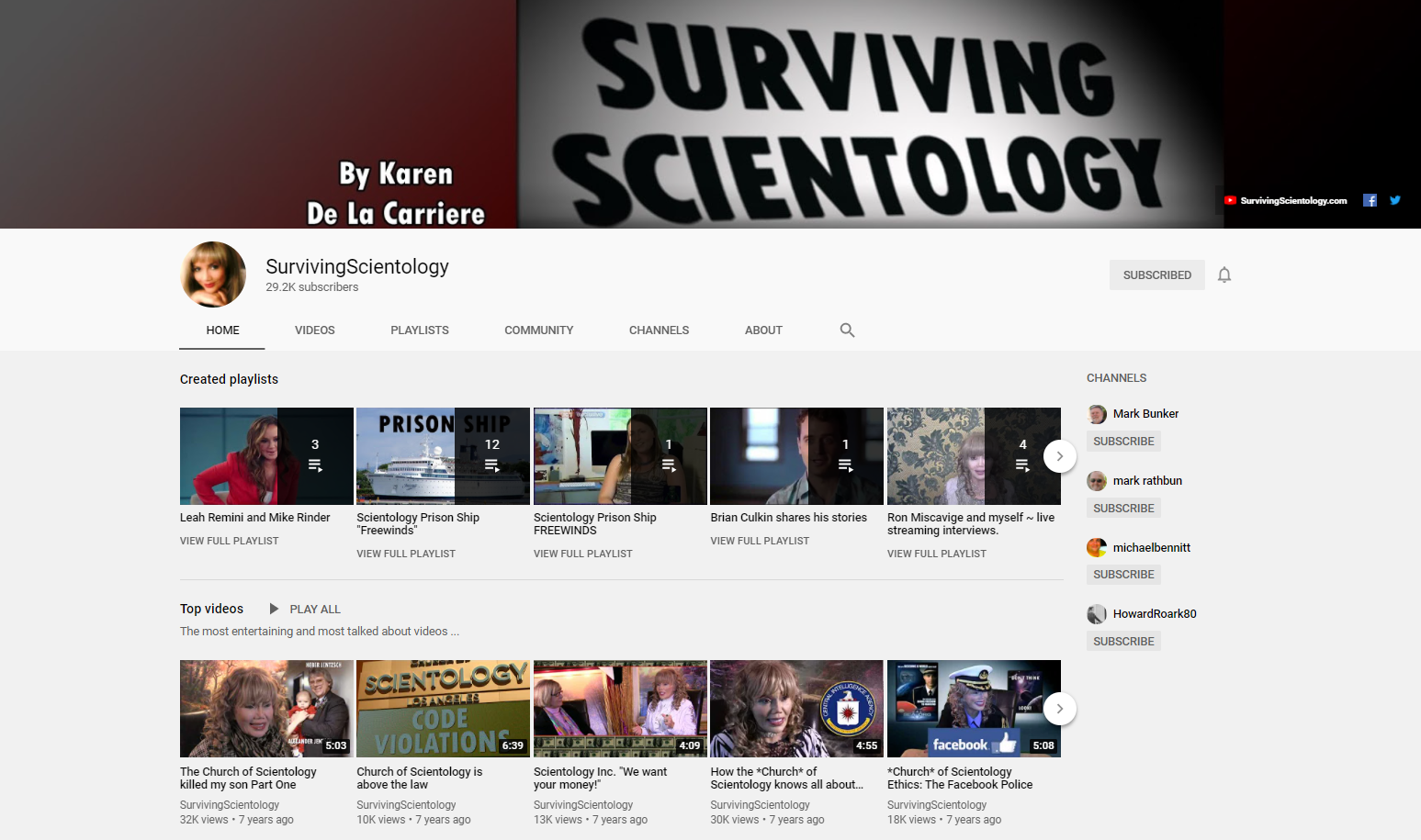
Task: Show next playlists with the right arrow
Action: (x=1060, y=456)
